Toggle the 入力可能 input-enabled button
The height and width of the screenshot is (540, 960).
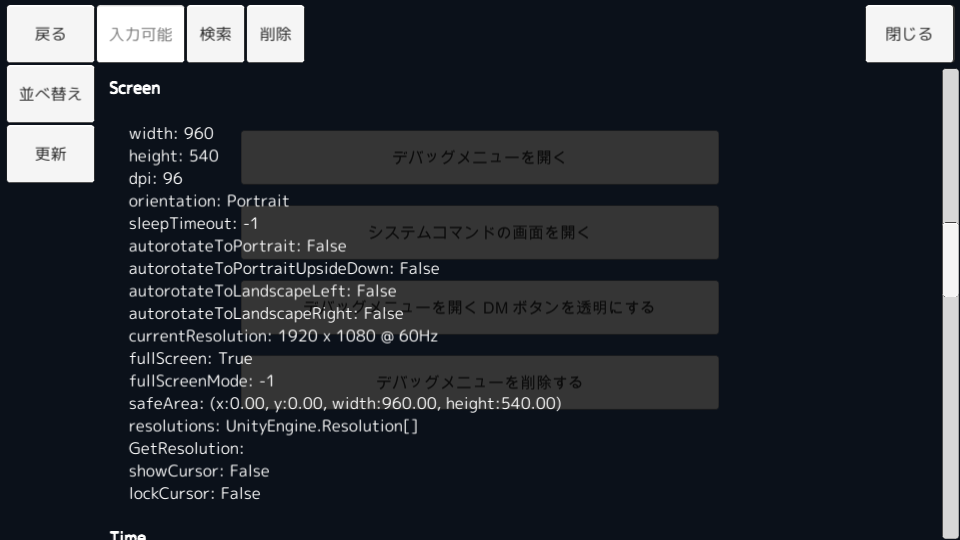(140, 34)
